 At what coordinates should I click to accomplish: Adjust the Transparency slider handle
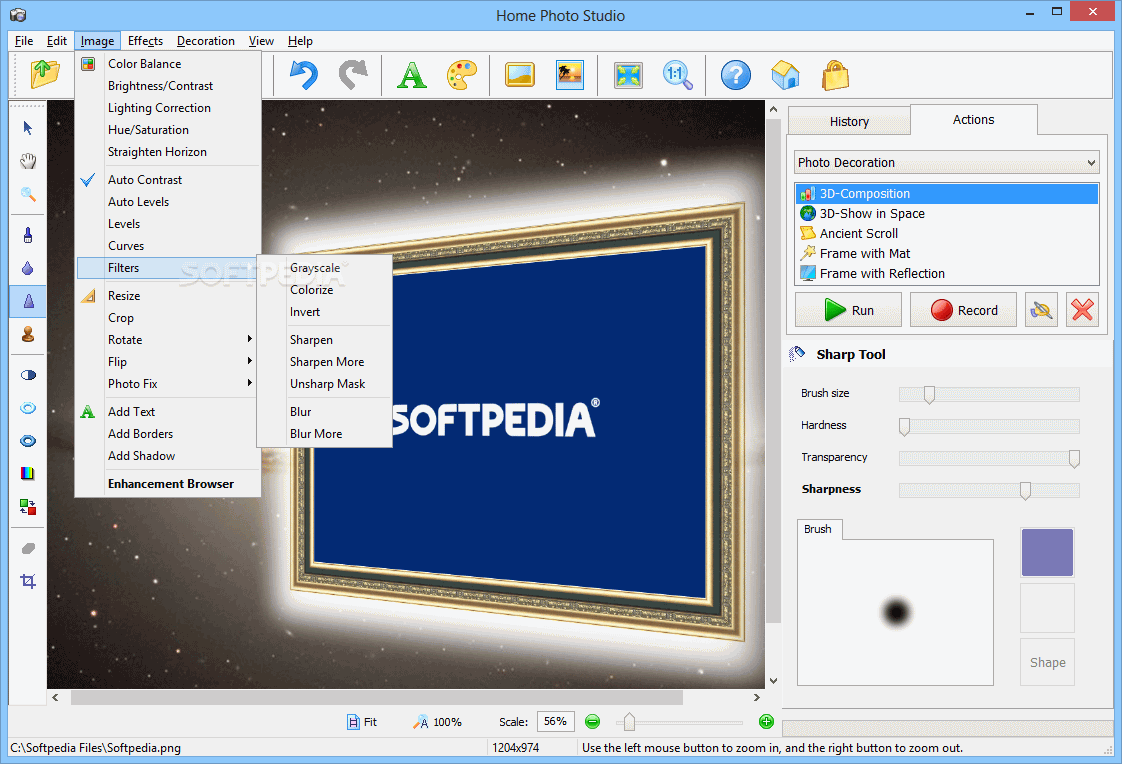1074,458
